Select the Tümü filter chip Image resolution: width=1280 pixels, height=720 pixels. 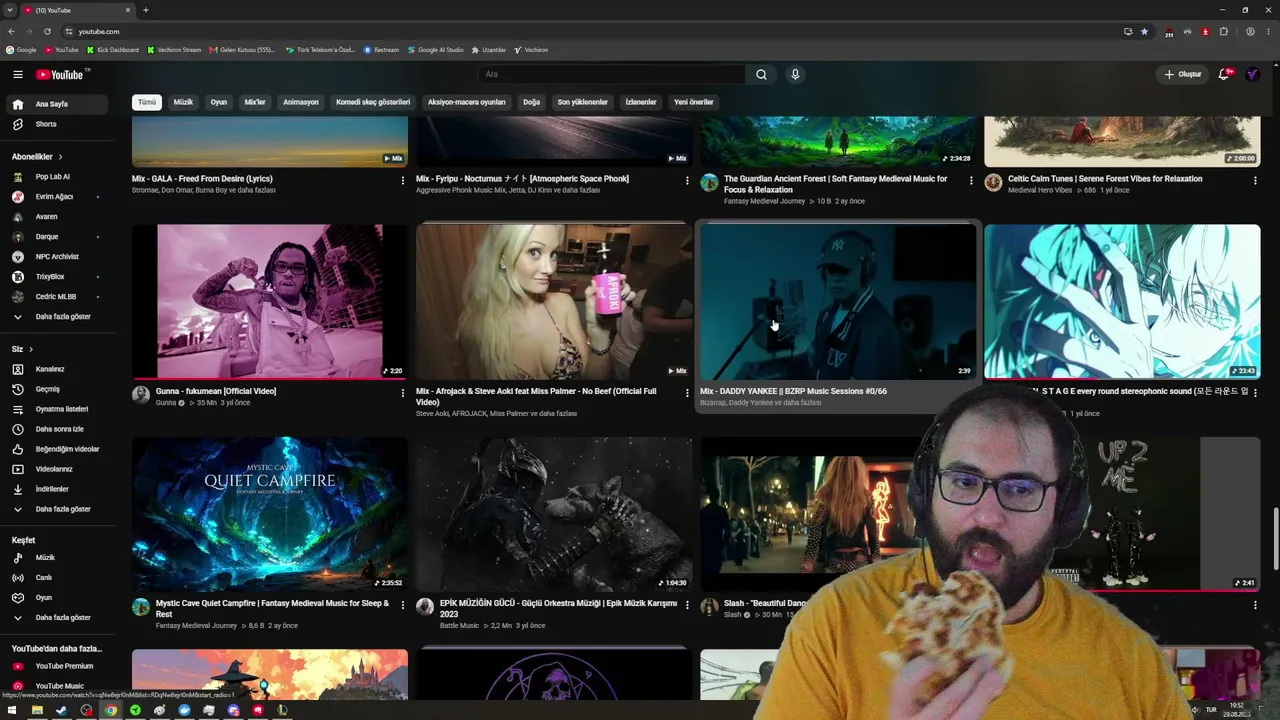(x=147, y=102)
